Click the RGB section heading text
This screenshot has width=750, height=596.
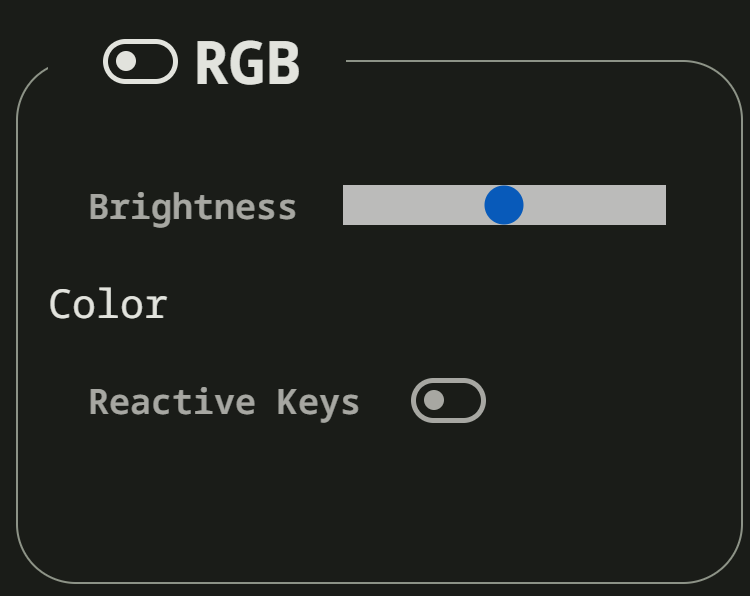[247, 63]
